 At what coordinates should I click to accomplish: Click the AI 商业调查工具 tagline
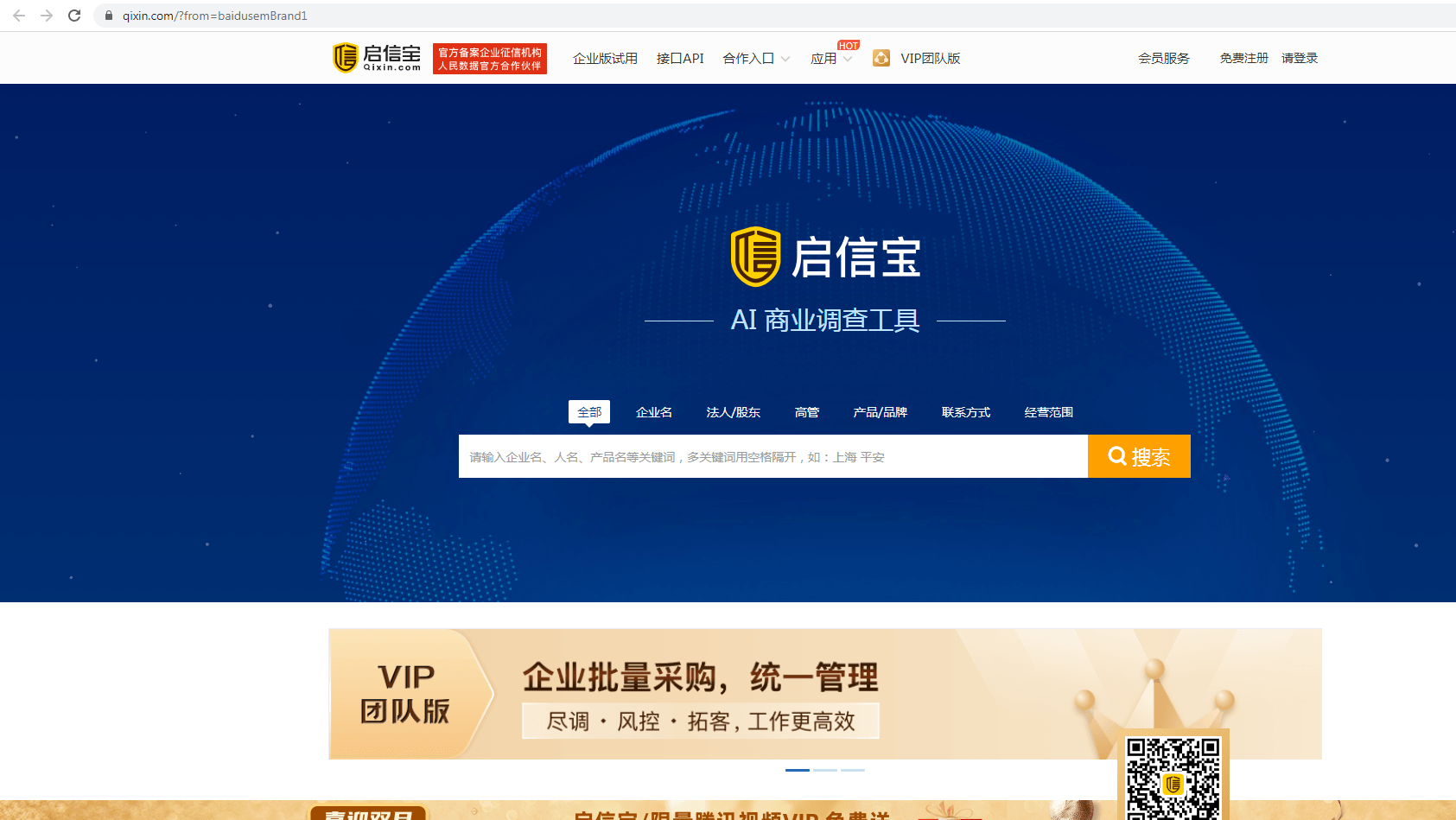(825, 321)
